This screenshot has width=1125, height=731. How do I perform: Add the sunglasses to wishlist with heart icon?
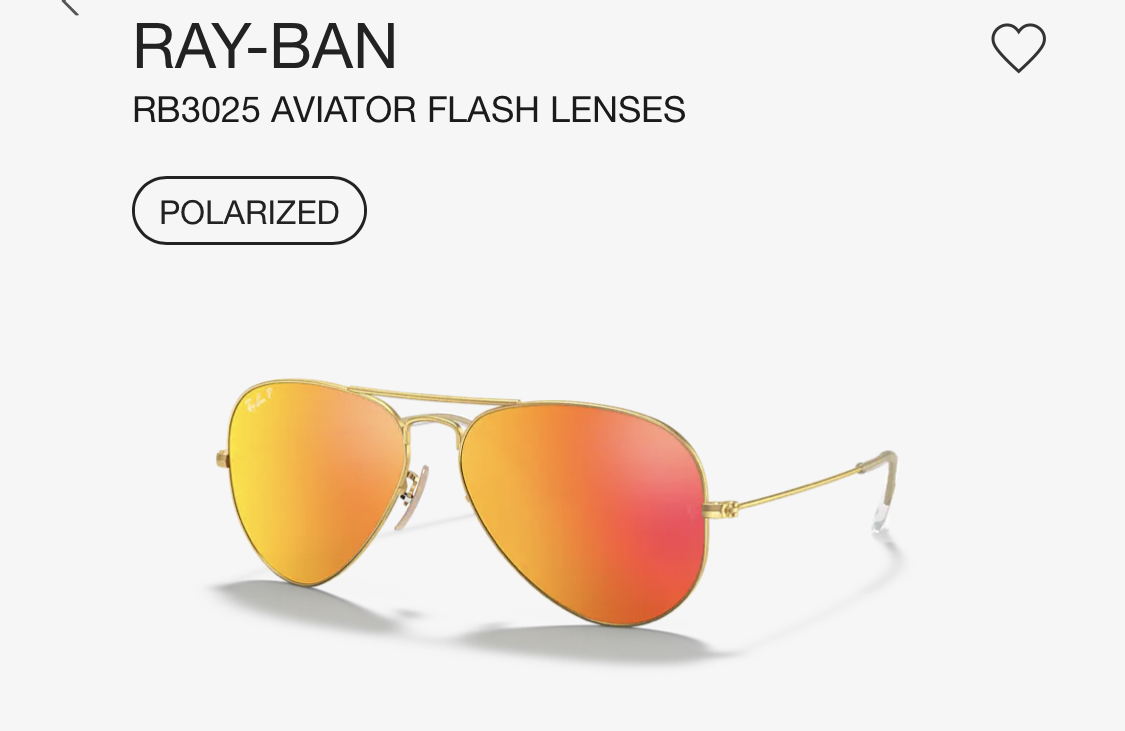1018,47
